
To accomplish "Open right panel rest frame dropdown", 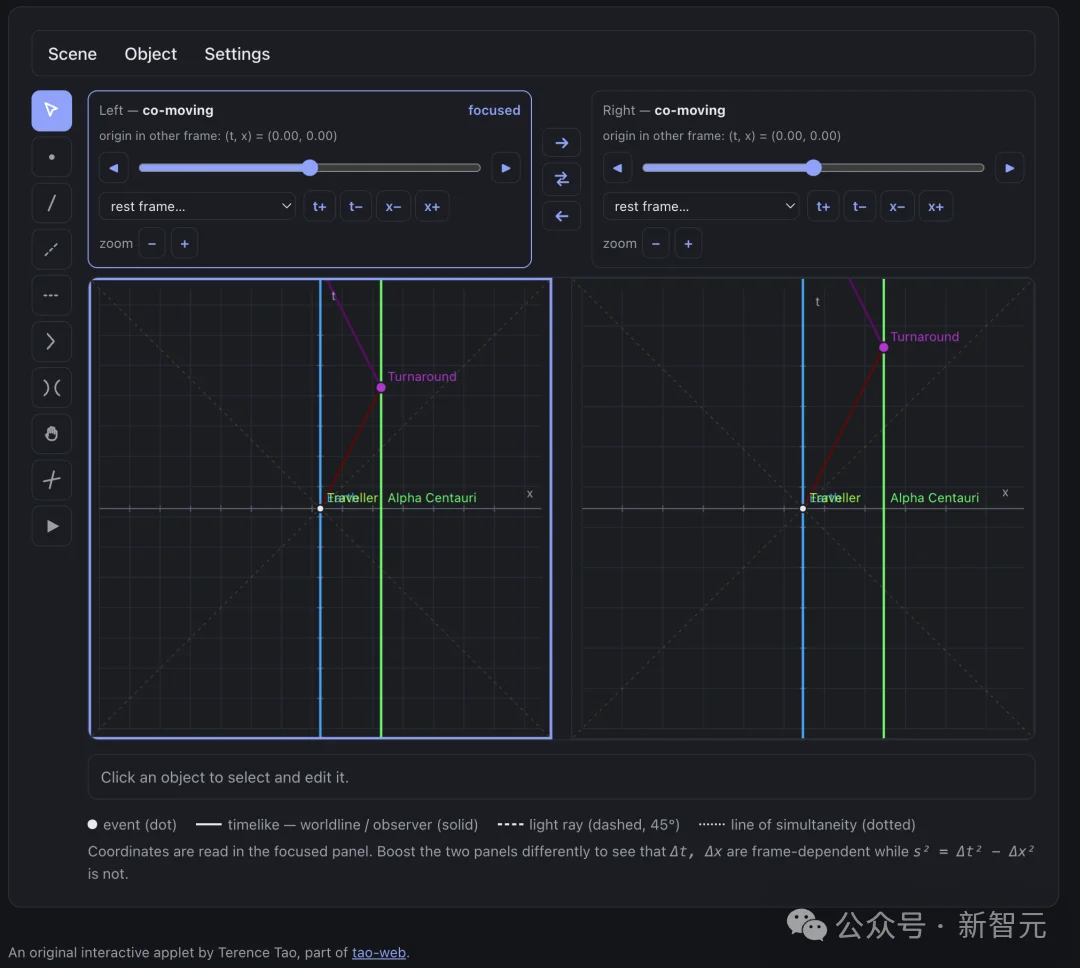I will coord(701,206).
